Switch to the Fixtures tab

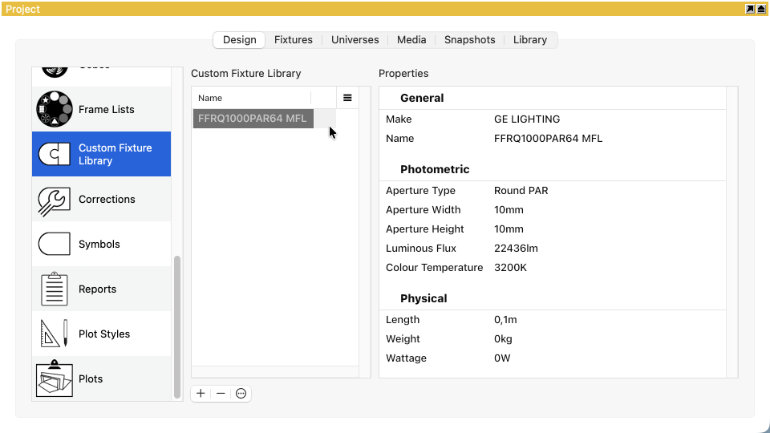click(x=293, y=40)
